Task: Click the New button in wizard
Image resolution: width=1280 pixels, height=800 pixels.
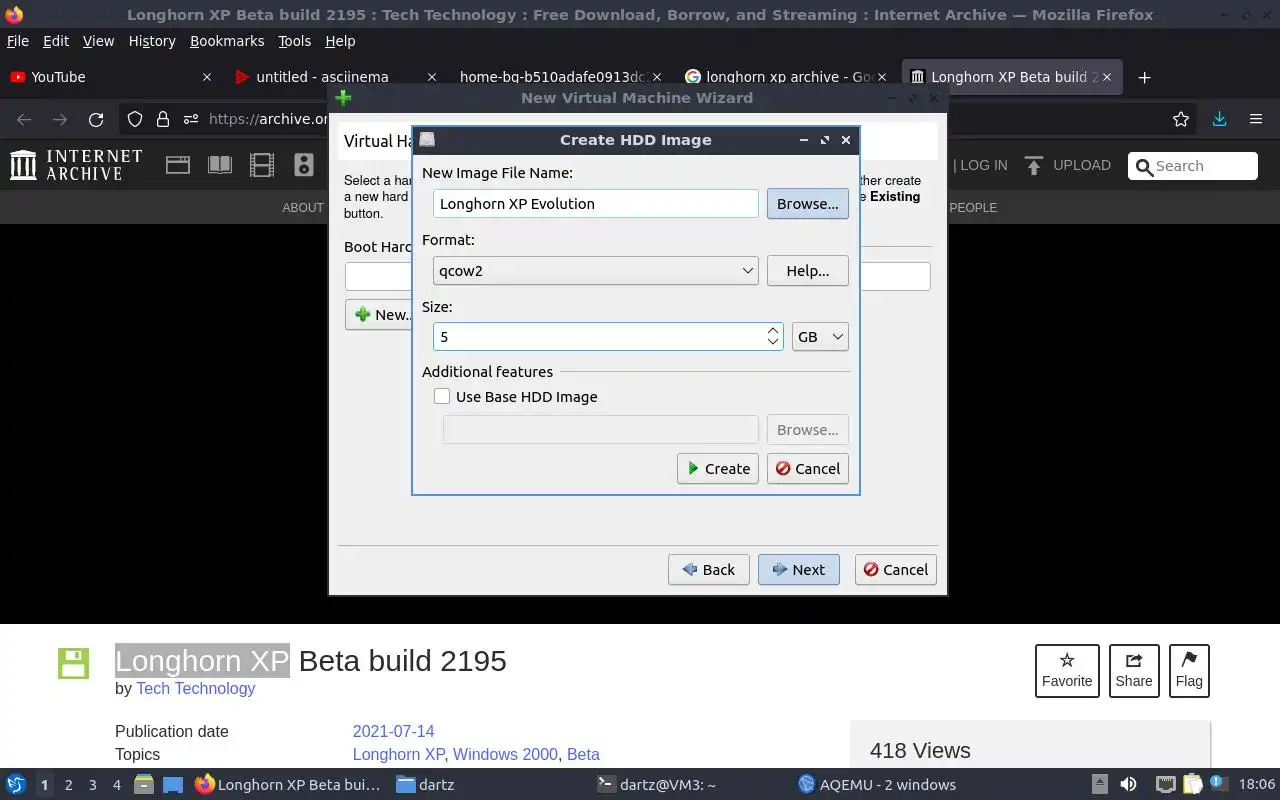Action: [380, 314]
